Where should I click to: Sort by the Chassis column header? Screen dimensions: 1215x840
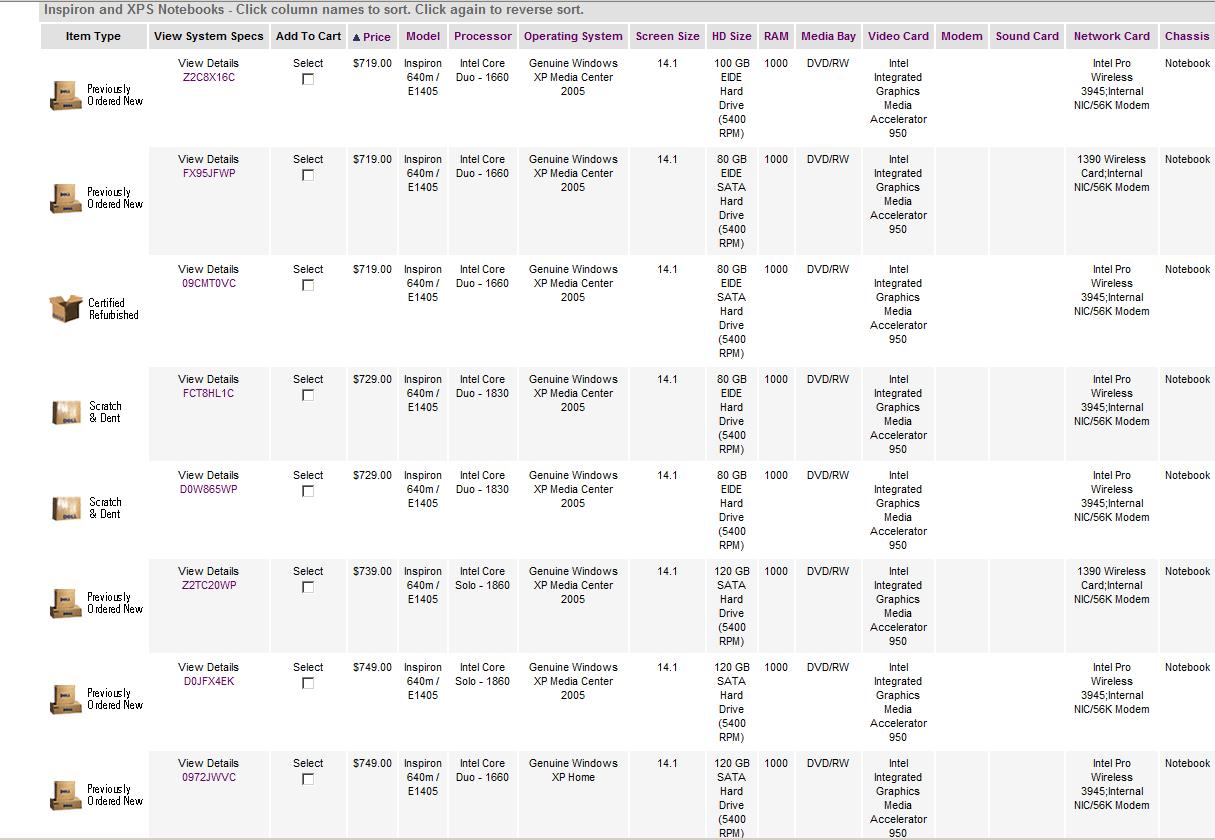tap(1187, 36)
